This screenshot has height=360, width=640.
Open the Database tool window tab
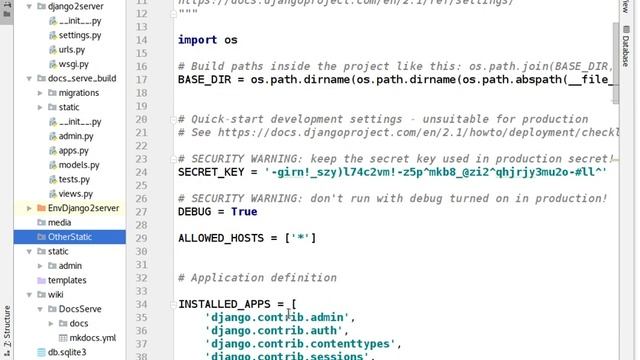click(x=626, y=47)
